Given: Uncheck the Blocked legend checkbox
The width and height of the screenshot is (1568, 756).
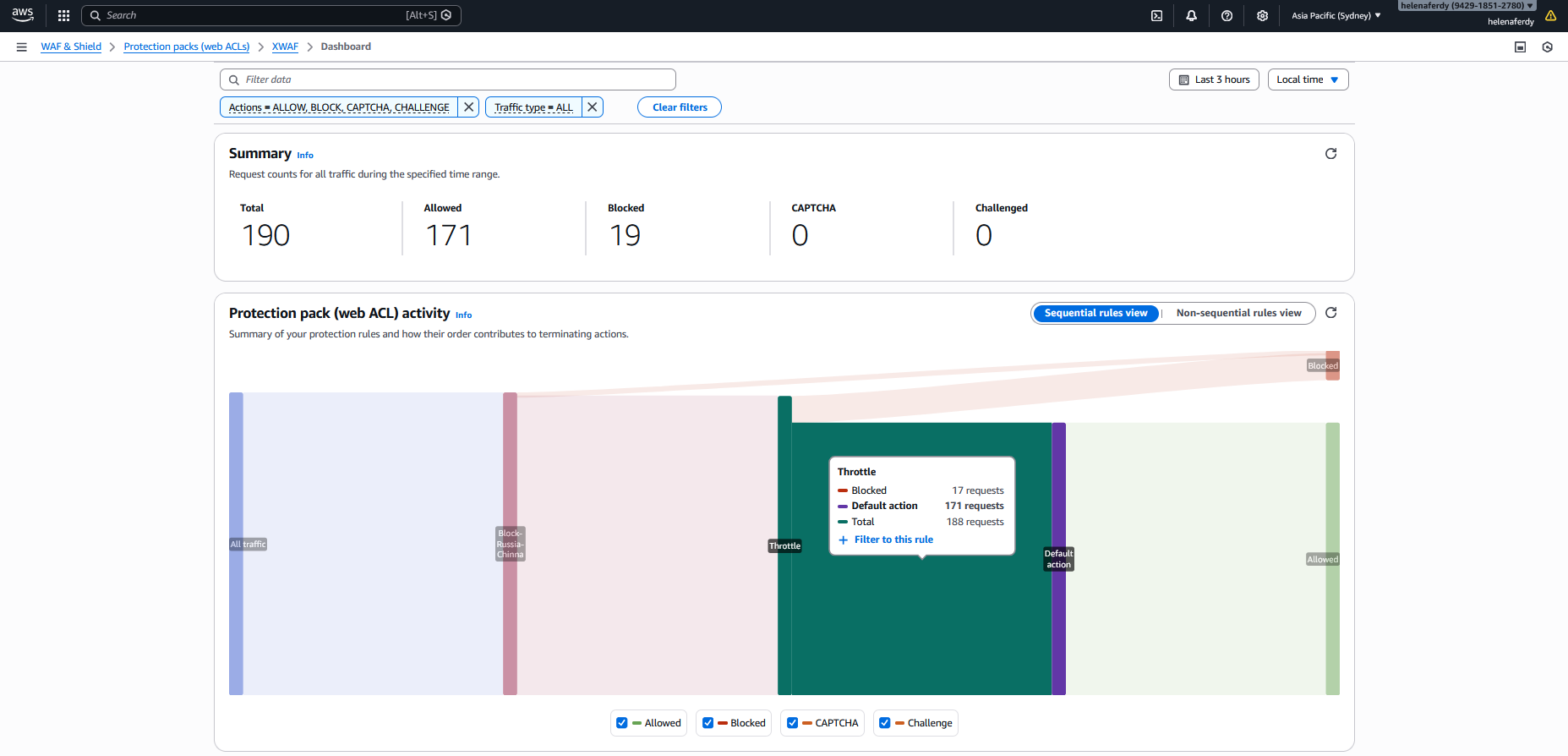Looking at the screenshot, I should [x=708, y=723].
